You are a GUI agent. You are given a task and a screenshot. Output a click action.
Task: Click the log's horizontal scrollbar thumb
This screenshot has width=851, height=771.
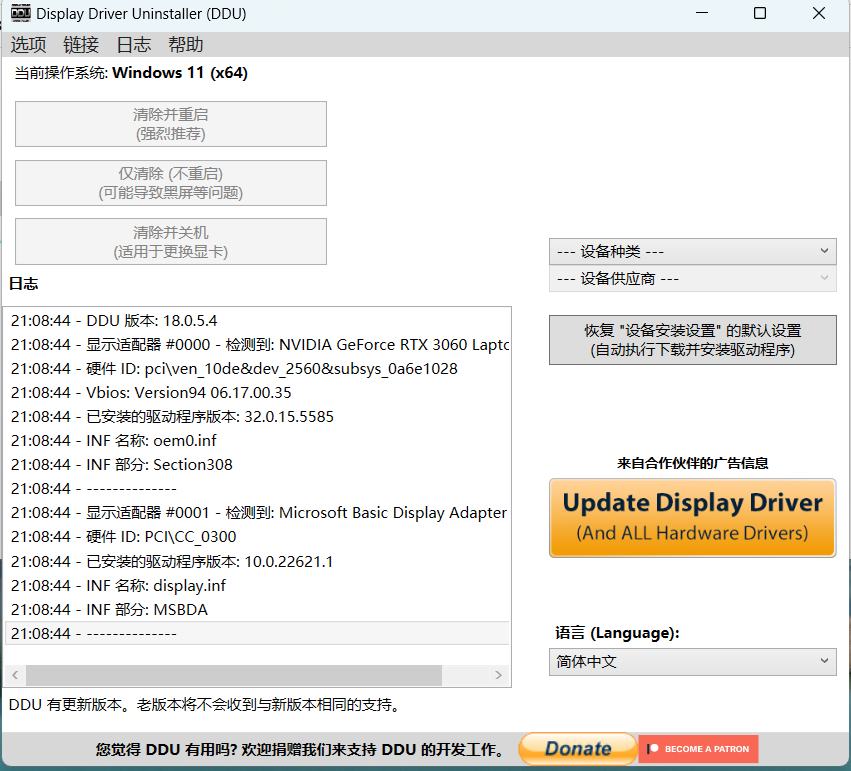(x=233, y=676)
